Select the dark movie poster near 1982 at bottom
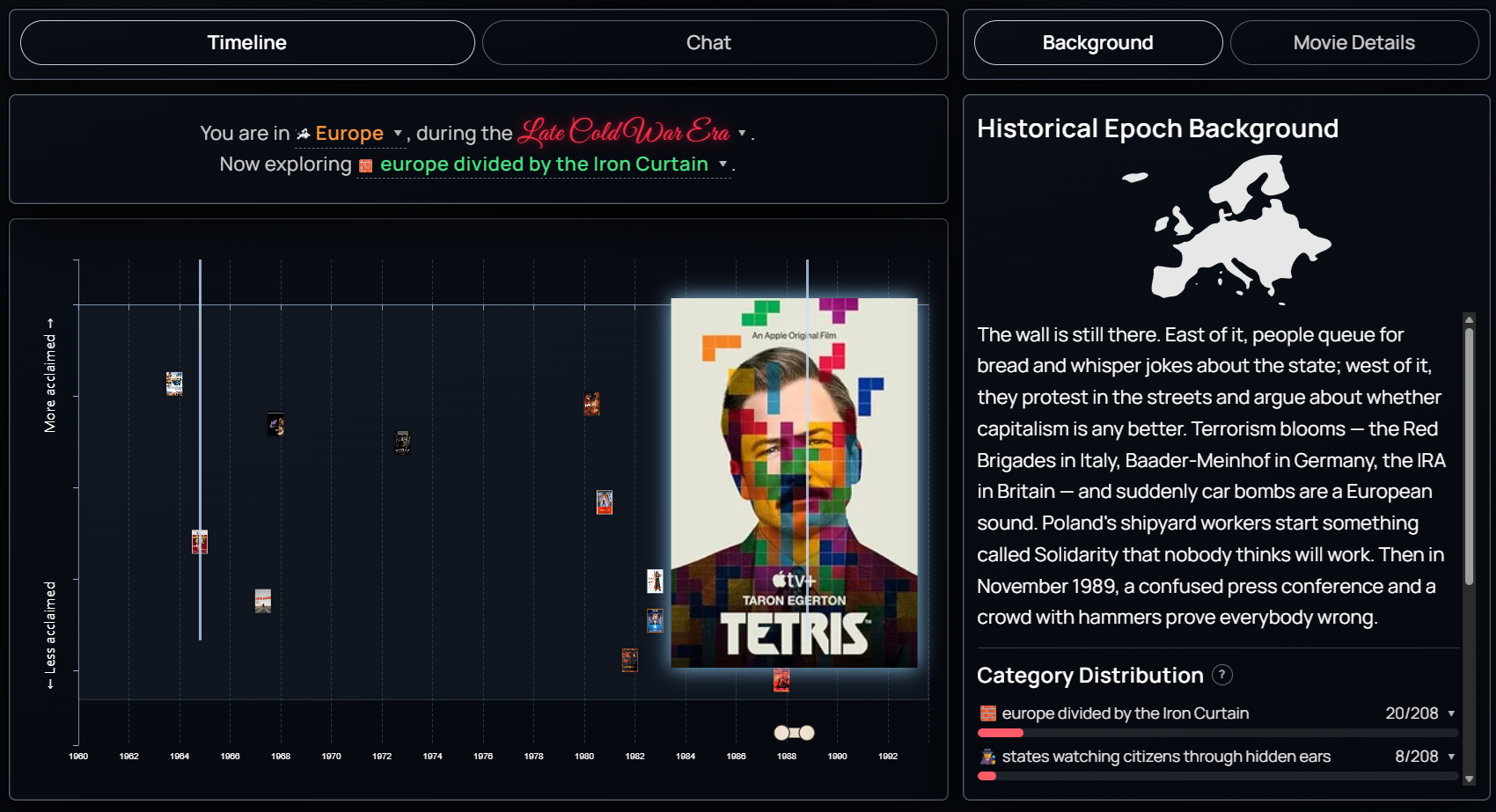The height and width of the screenshot is (812, 1496). pyautogui.click(x=630, y=660)
